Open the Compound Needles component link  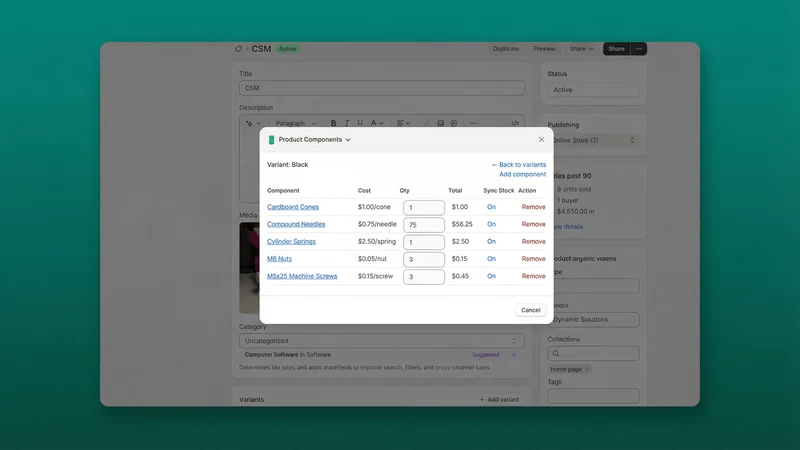[296, 224]
